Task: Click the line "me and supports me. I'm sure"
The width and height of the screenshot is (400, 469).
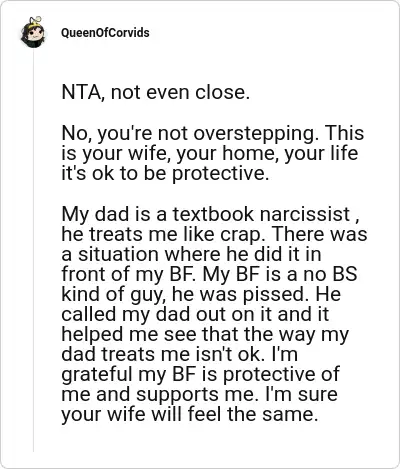Action: tap(199, 394)
